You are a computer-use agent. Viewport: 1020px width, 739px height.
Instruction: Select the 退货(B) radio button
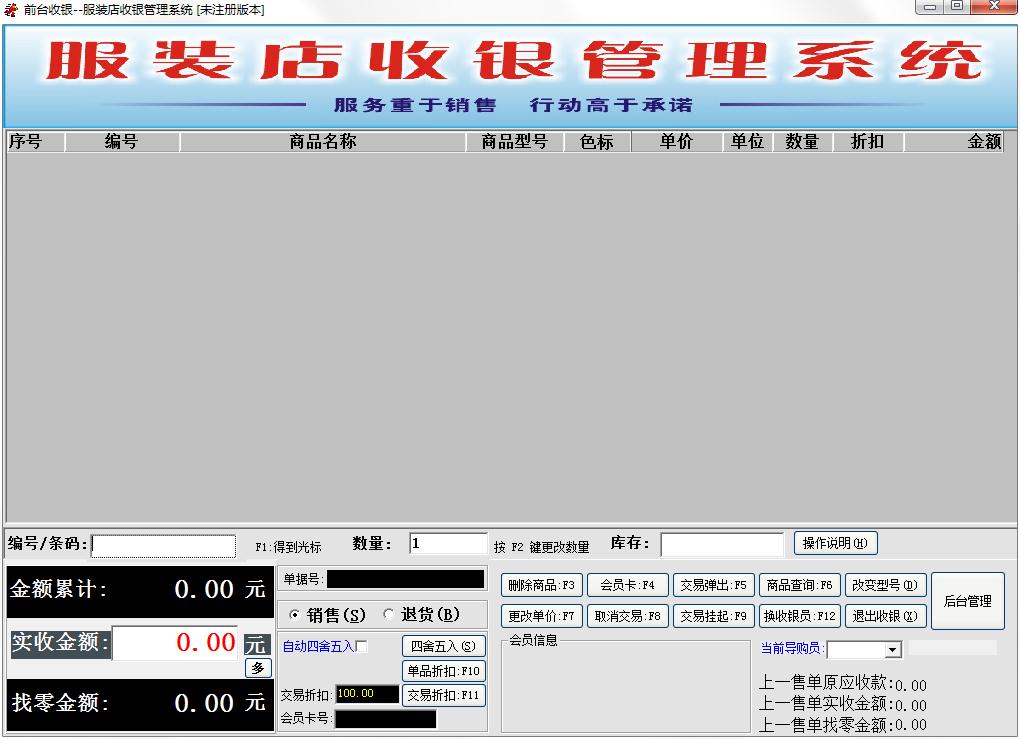pyautogui.click(x=389, y=614)
